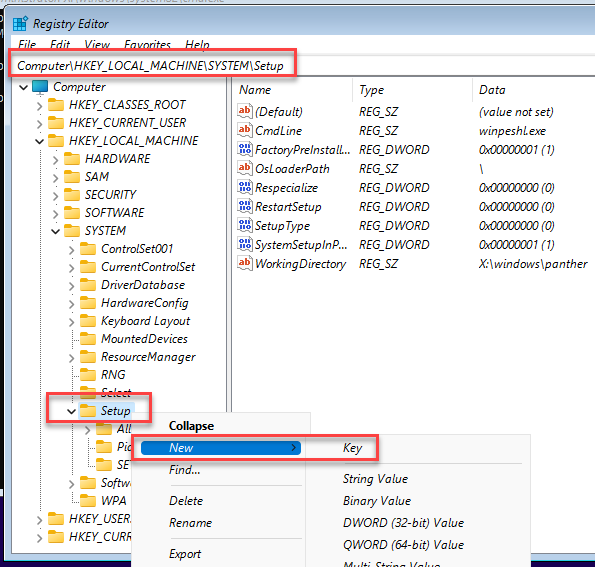Viewport: 595px width, 567px height.
Task: Select the Select key in tree
Action: click(115, 393)
